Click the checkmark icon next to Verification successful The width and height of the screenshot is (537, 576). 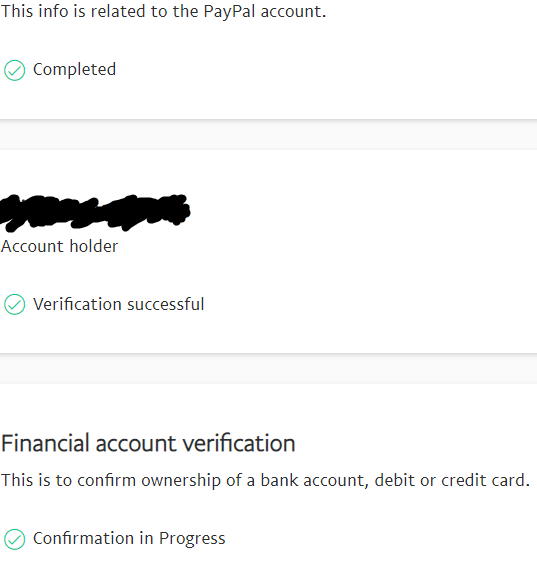14,304
